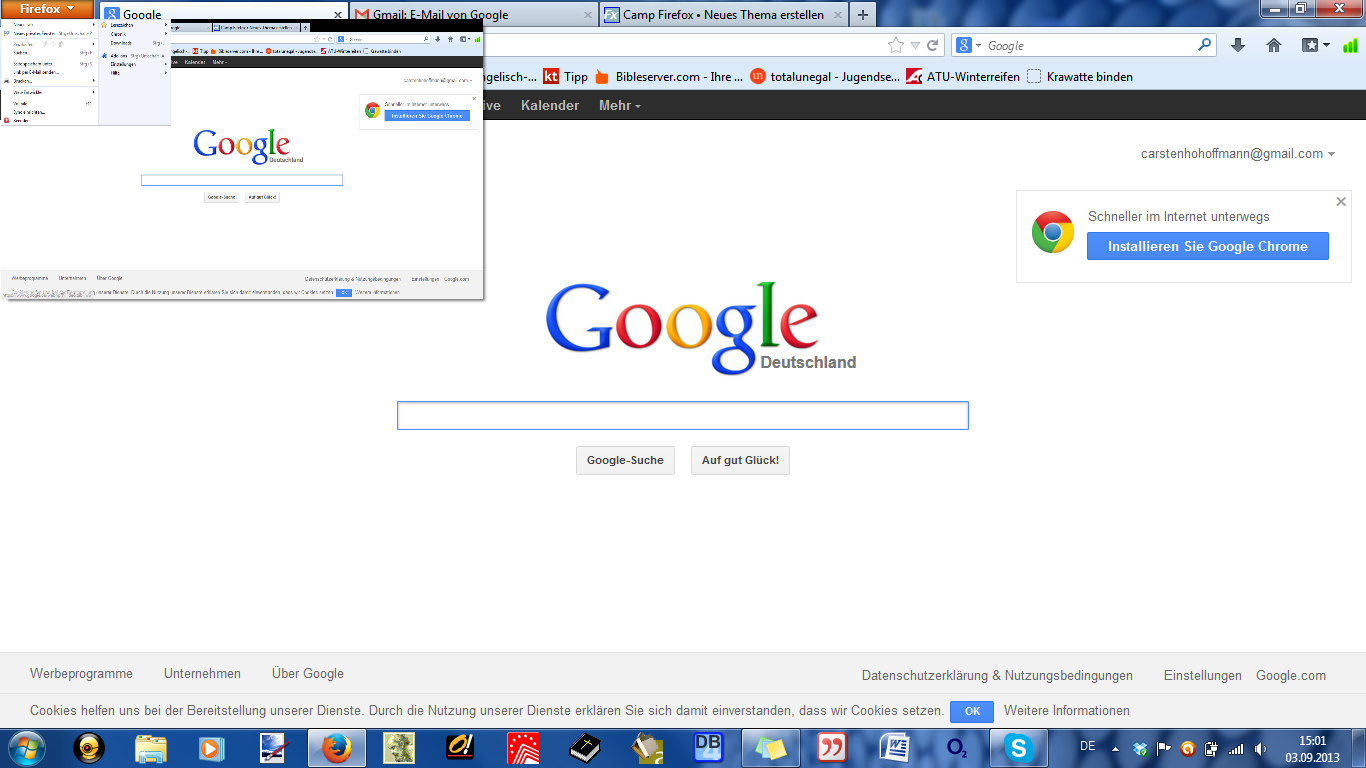
Task: Click the Google Deutschland logo
Action: coord(700,329)
